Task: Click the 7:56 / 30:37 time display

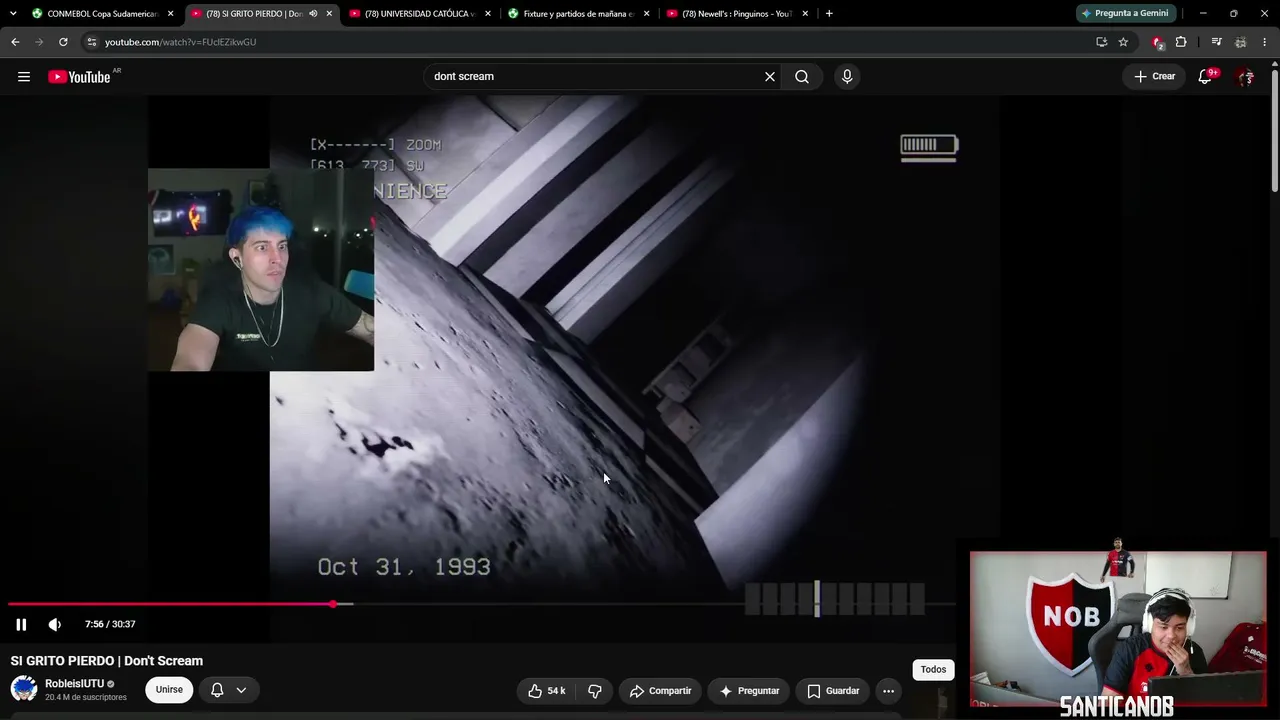Action: (x=110, y=625)
